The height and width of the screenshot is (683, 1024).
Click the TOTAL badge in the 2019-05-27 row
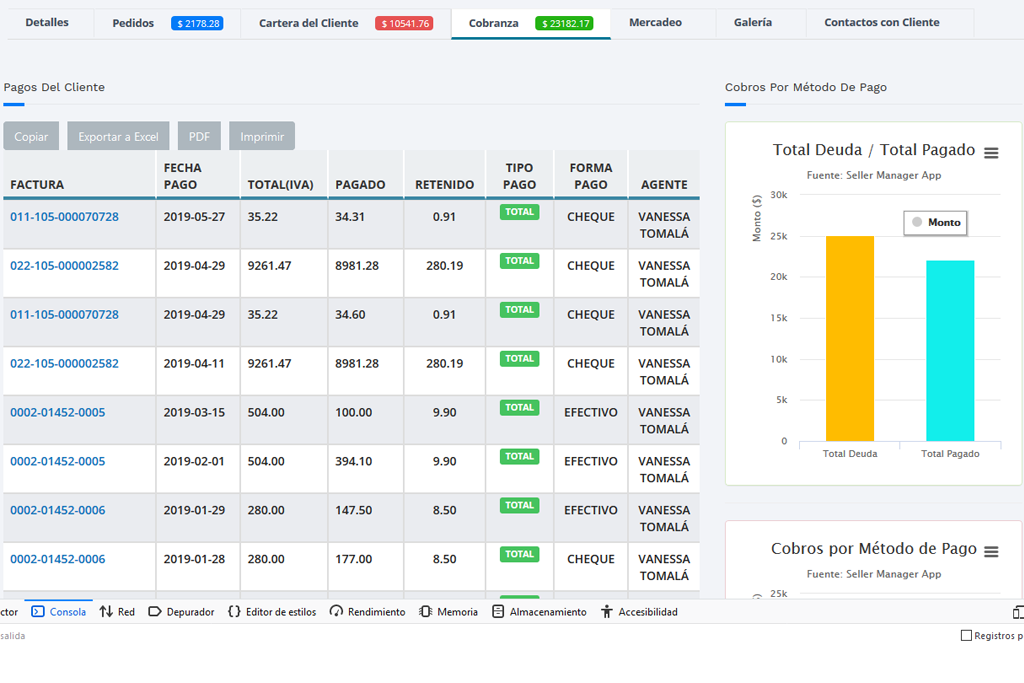click(x=519, y=212)
